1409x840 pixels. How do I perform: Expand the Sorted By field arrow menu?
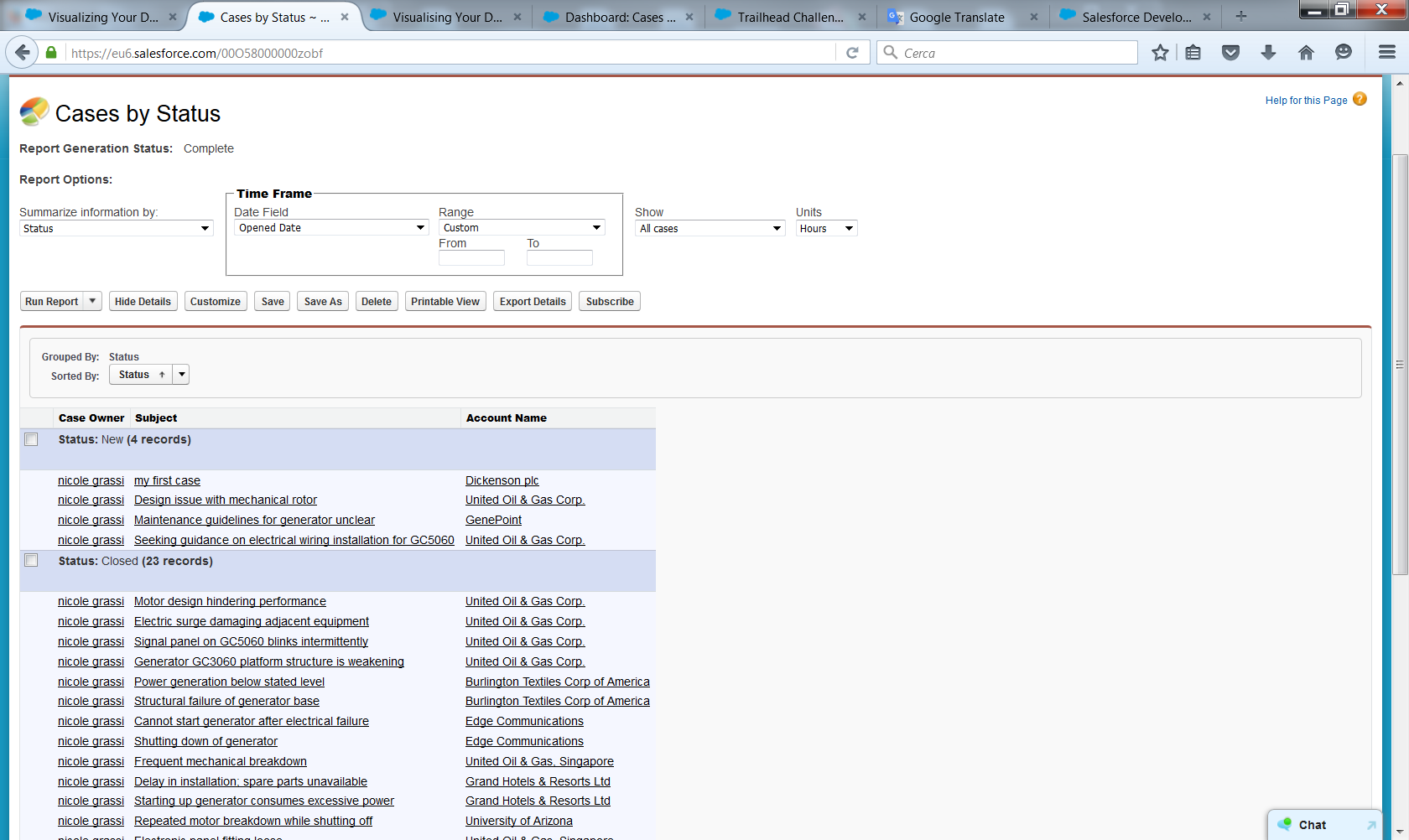point(181,375)
